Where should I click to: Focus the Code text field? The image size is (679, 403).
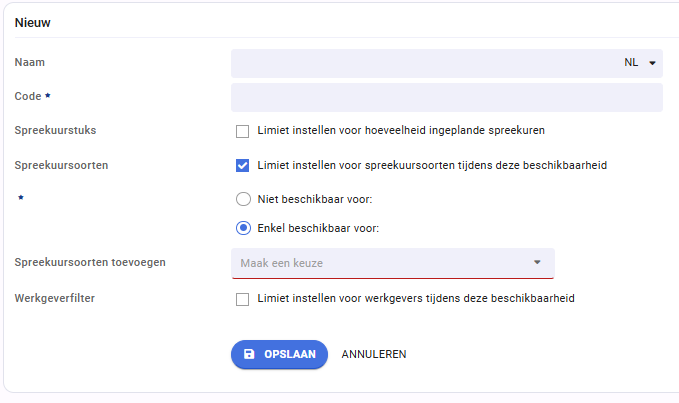click(447, 97)
